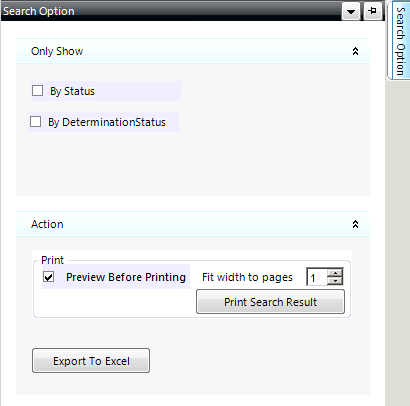
Task: Toggle the auto-hide pin icon
Action: click(372, 11)
